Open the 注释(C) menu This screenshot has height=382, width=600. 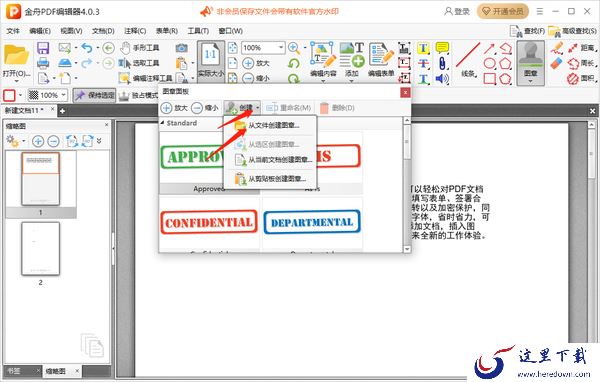click(x=135, y=31)
